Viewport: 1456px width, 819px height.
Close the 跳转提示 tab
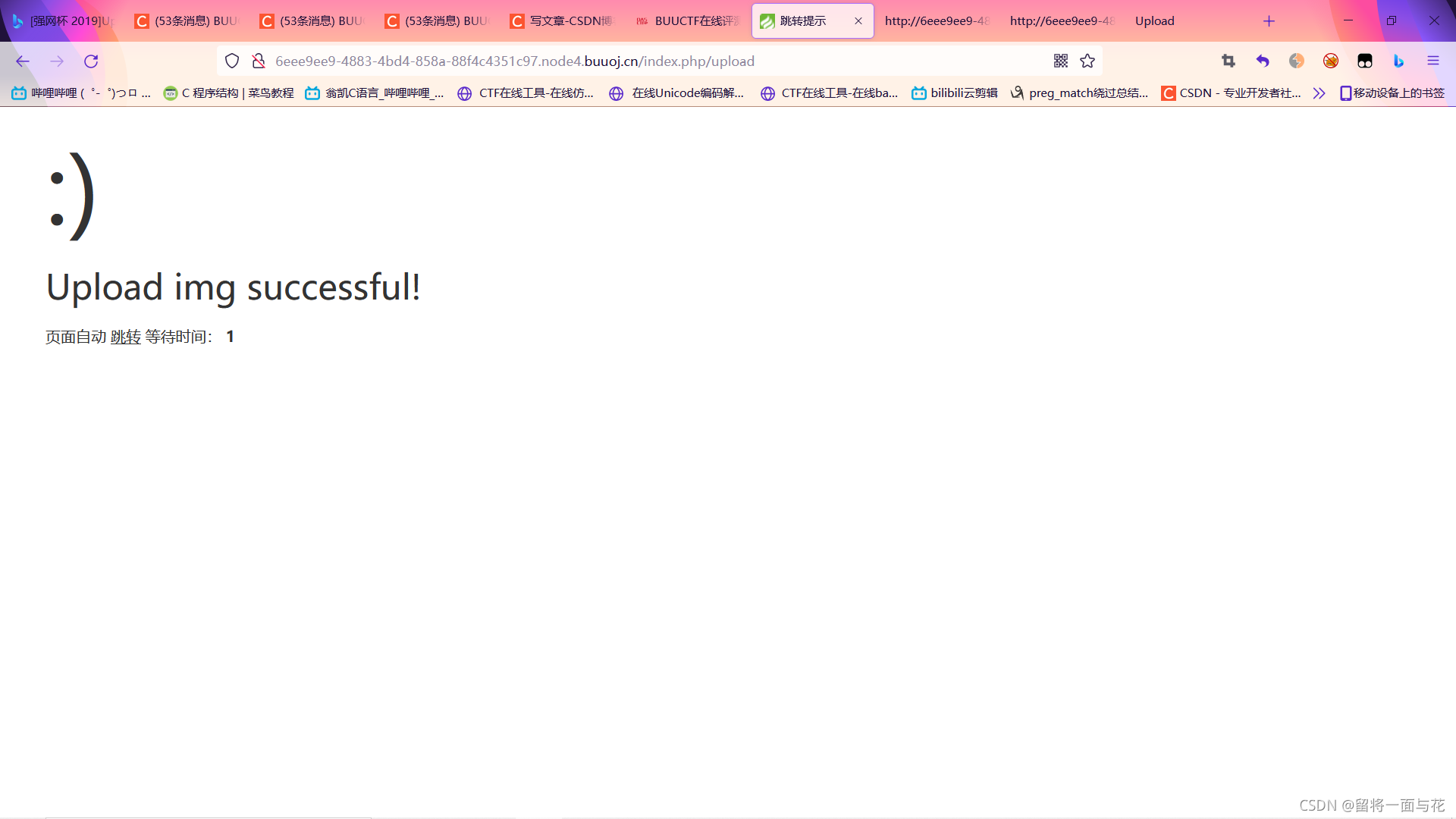click(x=858, y=21)
